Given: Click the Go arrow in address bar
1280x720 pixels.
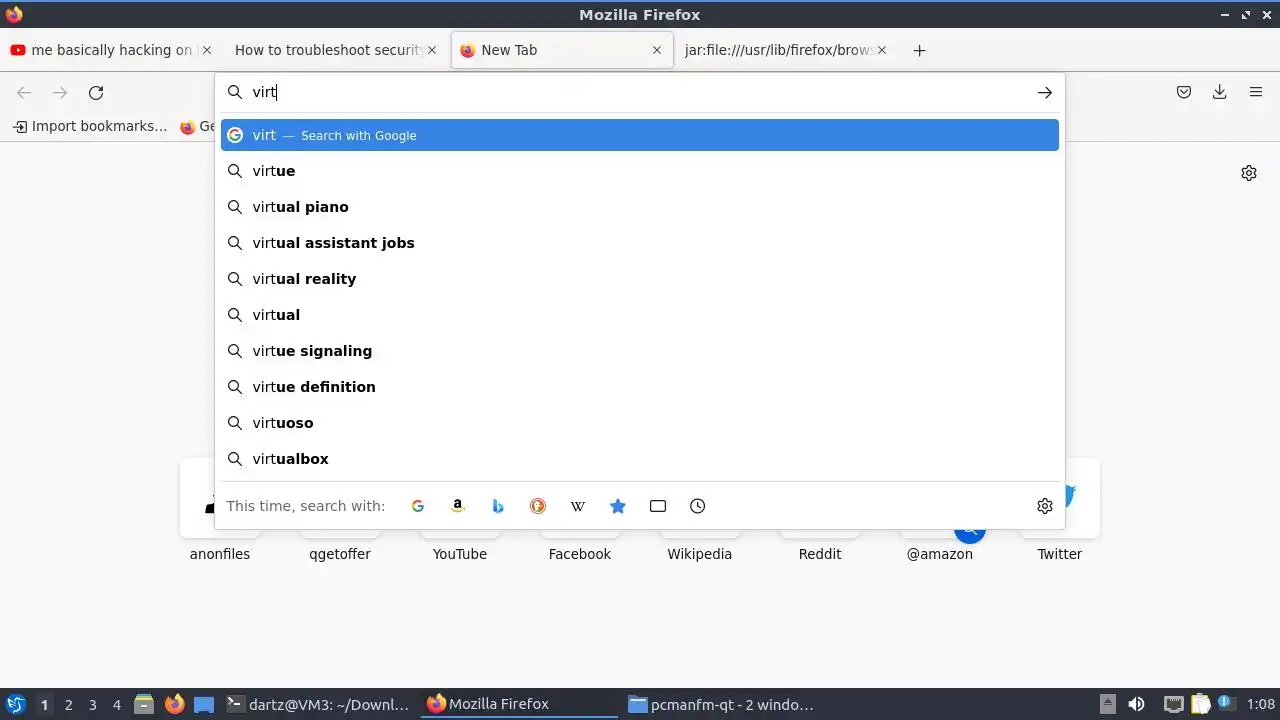Looking at the screenshot, I should click(x=1045, y=92).
